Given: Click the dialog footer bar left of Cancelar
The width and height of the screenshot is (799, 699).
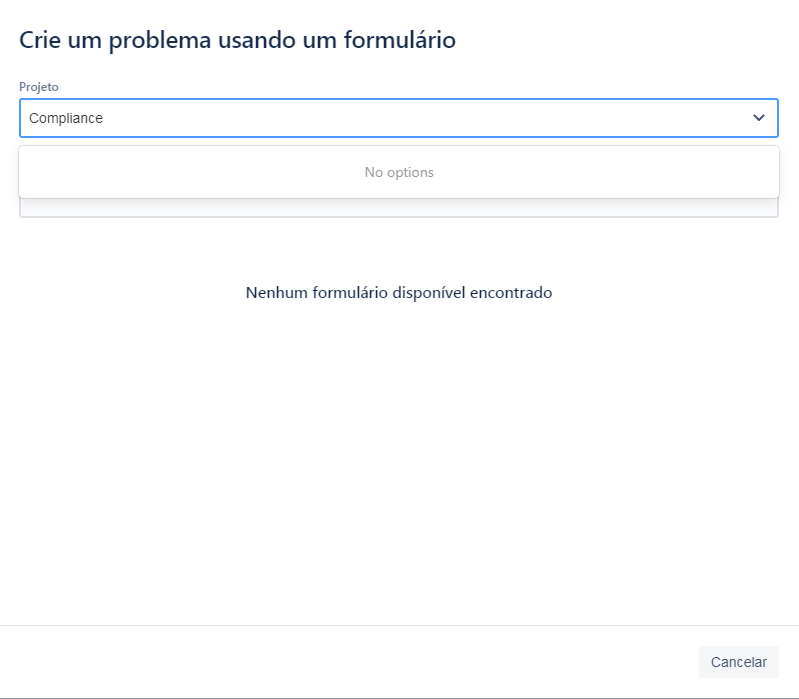Looking at the screenshot, I should 347,662.
